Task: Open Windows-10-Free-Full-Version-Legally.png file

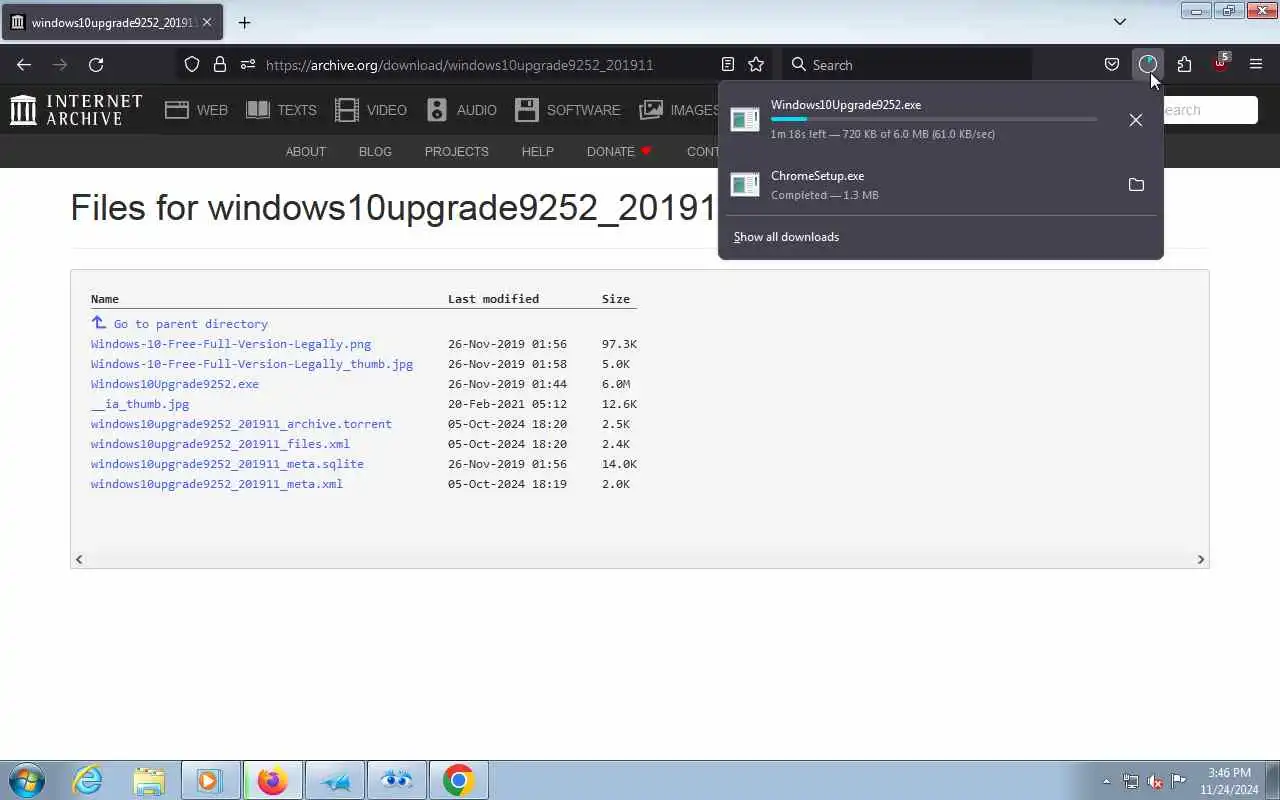Action: tap(231, 344)
